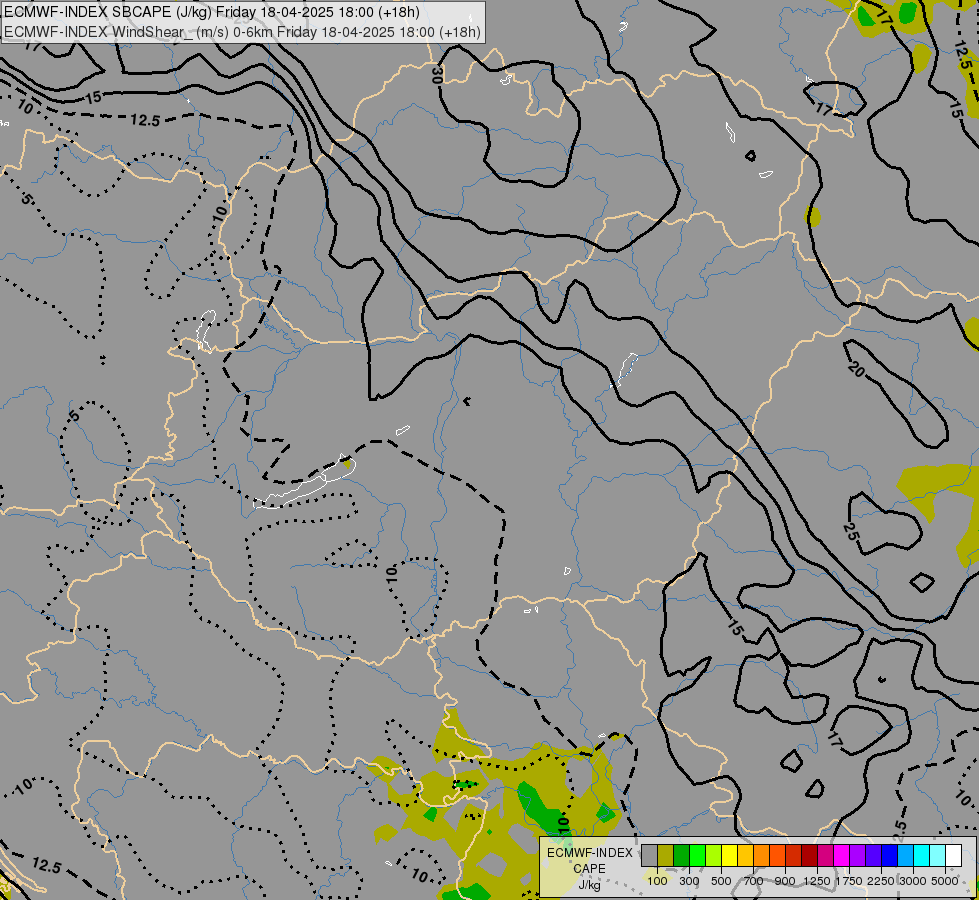Click the purple swatch right of 1750

click(858, 856)
